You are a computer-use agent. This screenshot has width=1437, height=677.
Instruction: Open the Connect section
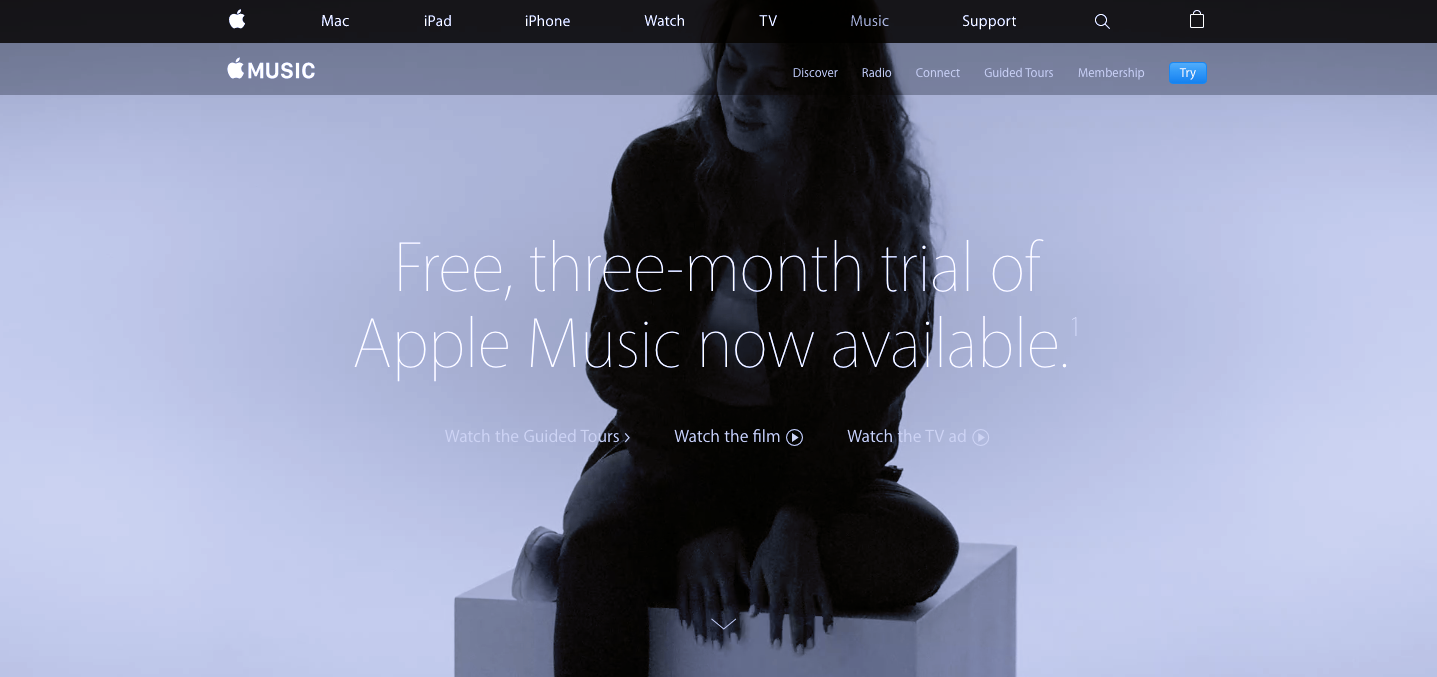pos(938,73)
